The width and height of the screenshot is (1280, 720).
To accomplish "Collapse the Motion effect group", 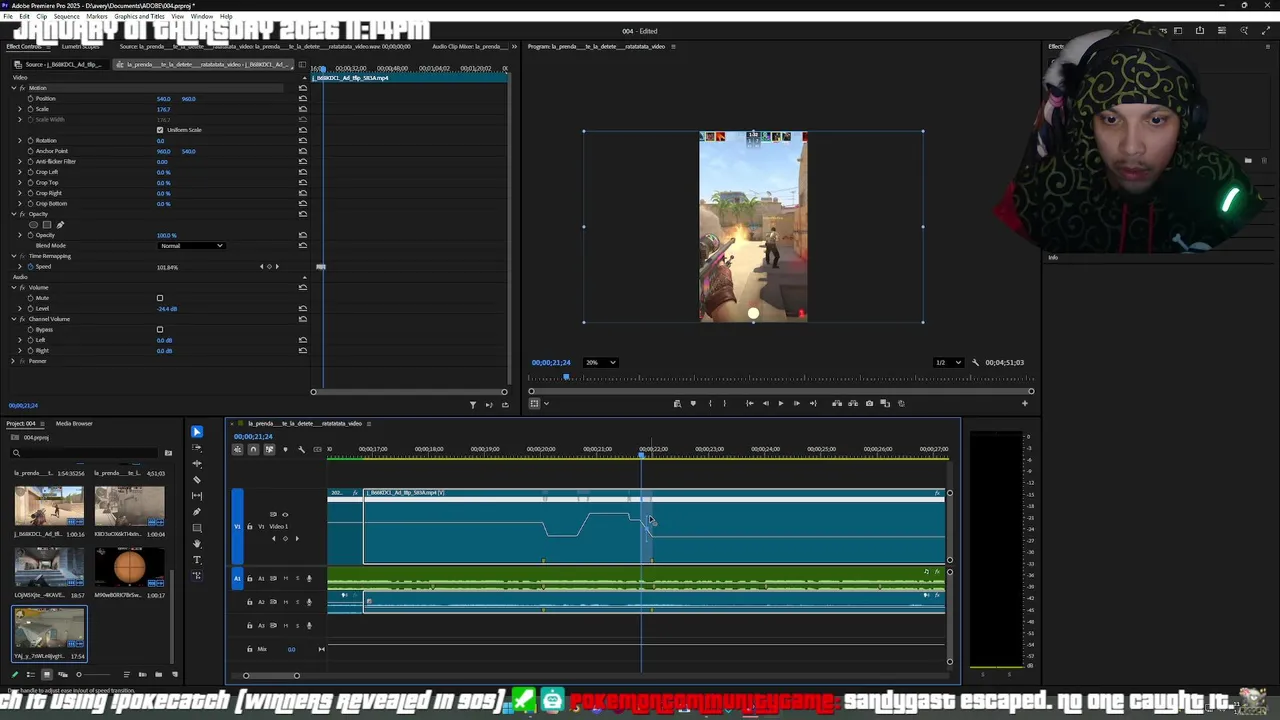I will tap(14, 88).
